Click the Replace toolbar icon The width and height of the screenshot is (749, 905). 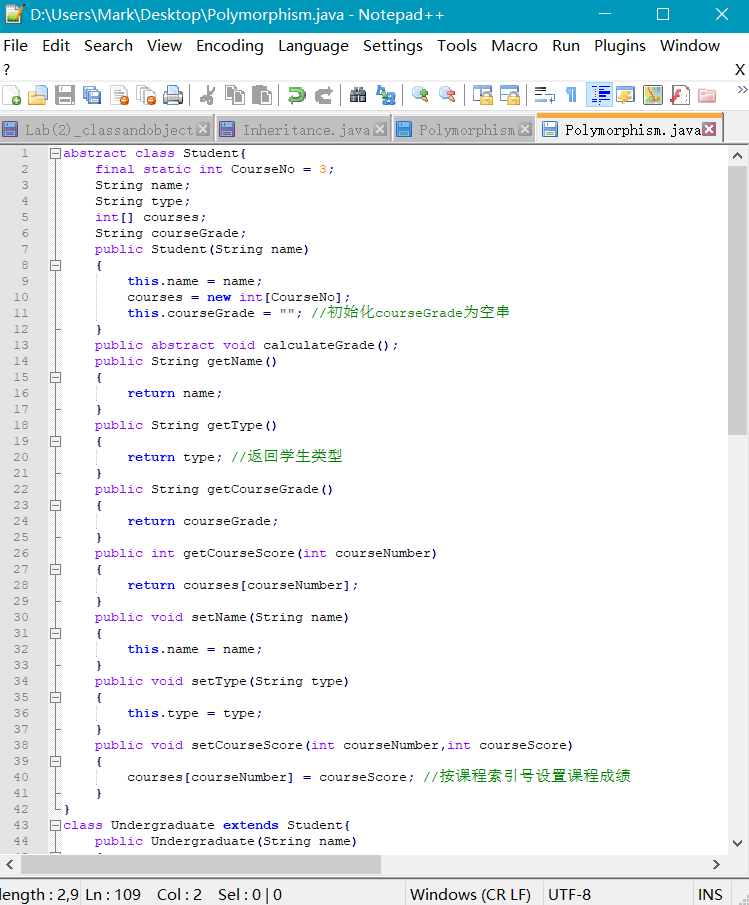pyautogui.click(x=385, y=95)
